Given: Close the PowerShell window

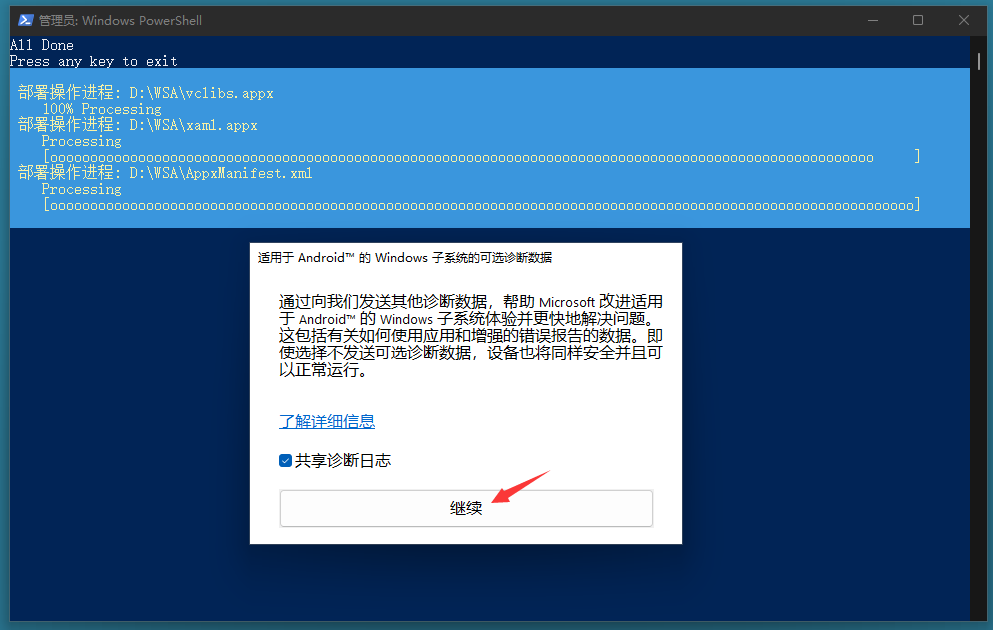Looking at the screenshot, I should (963, 20).
